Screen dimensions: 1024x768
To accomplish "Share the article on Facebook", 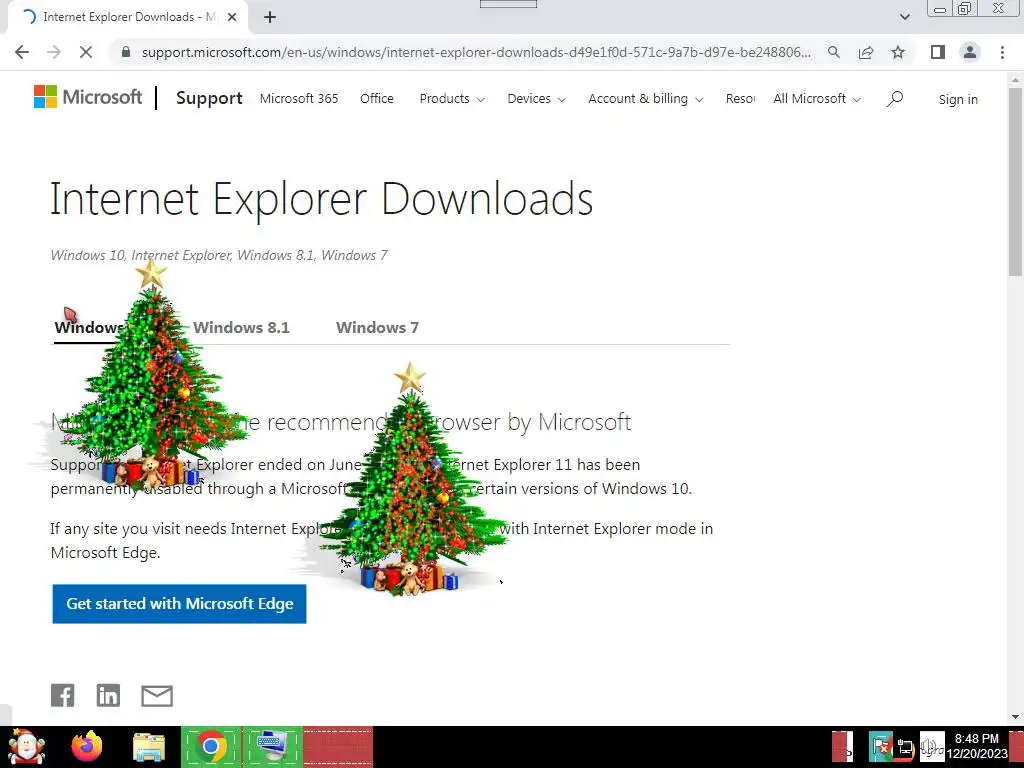I will click(63, 696).
